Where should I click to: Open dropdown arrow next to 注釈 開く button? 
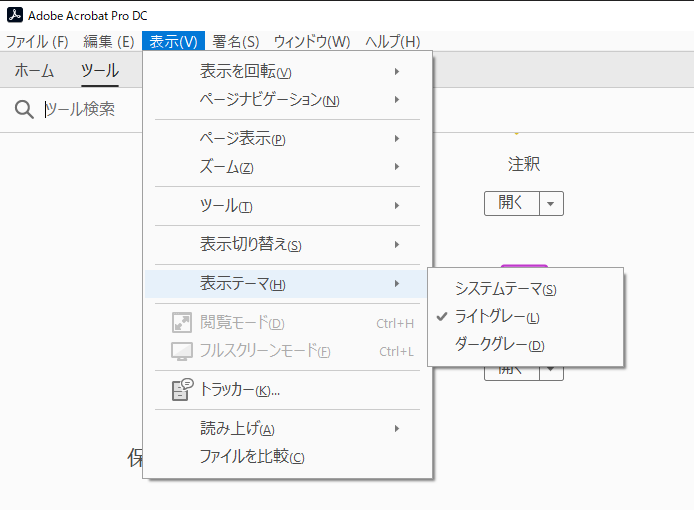click(x=551, y=204)
